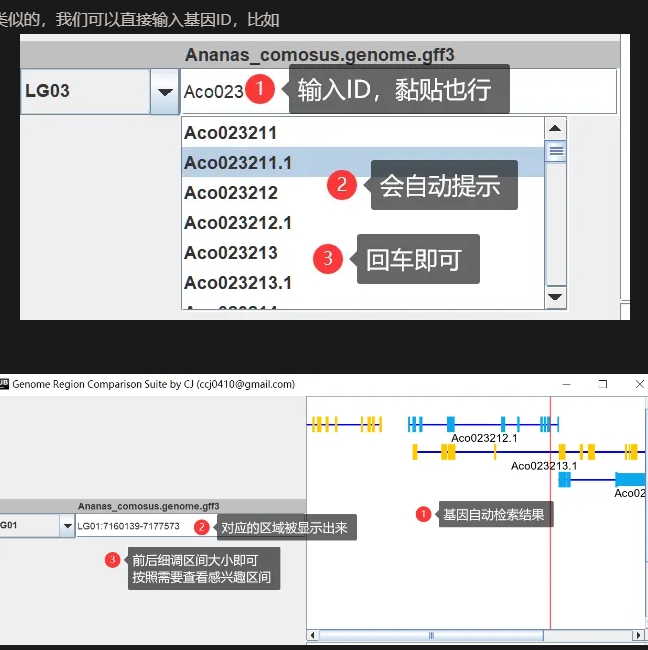Viewport: 648px width, 650px height.
Task: Click the suggestion list scroll-up arrow
Action: click(x=555, y=129)
